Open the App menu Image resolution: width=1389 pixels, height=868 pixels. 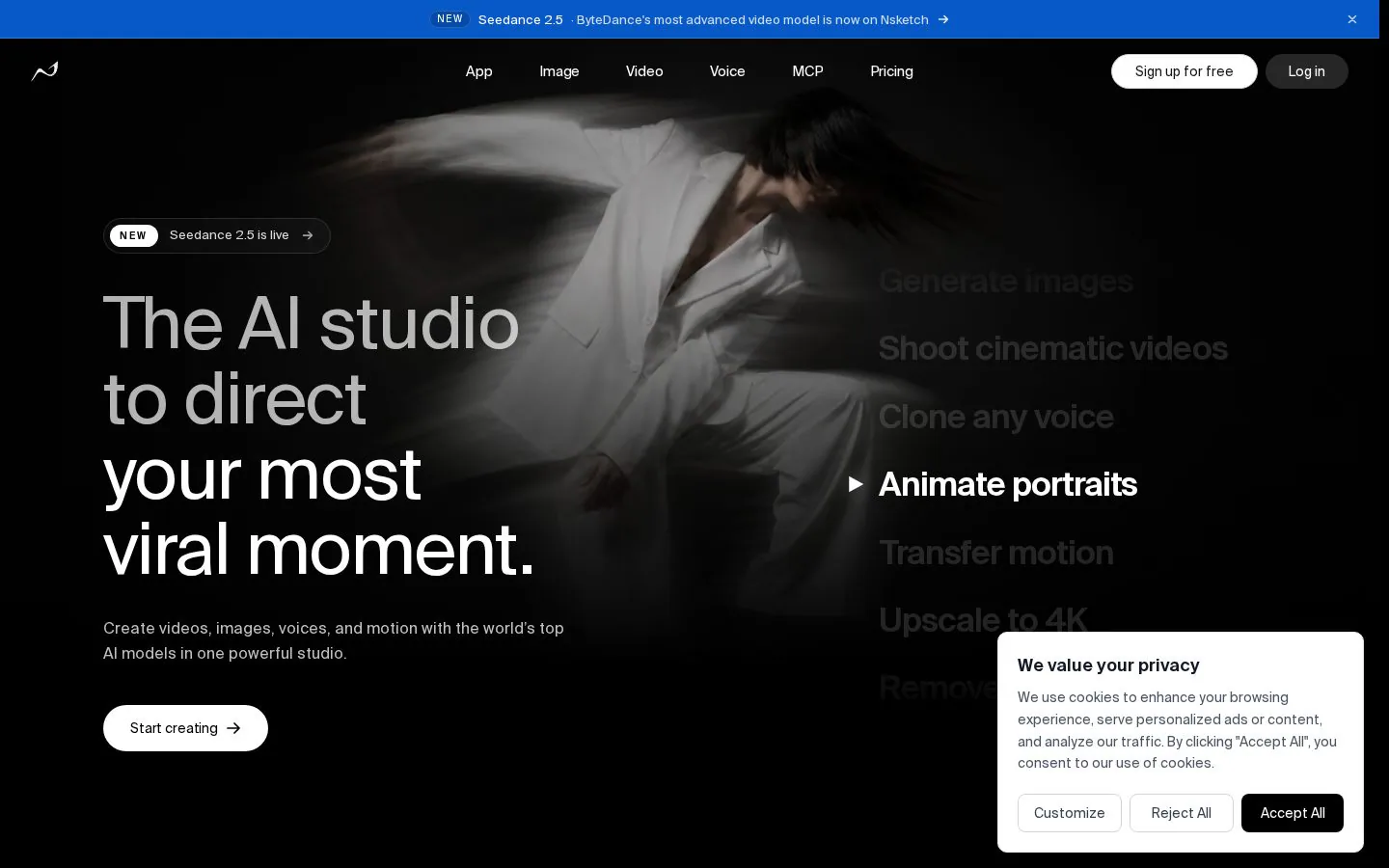(x=478, y=71)
